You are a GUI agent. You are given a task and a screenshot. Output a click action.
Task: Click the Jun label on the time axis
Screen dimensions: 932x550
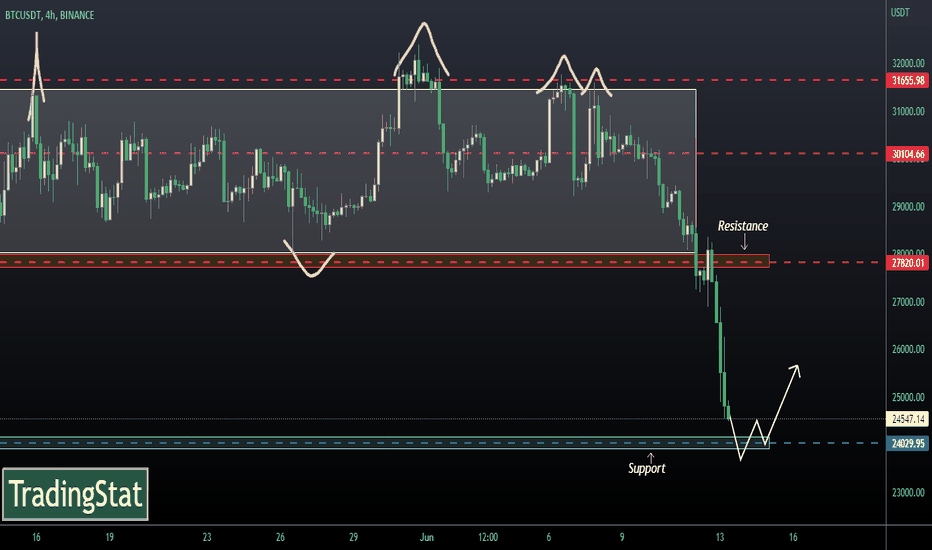pos(426,538)
